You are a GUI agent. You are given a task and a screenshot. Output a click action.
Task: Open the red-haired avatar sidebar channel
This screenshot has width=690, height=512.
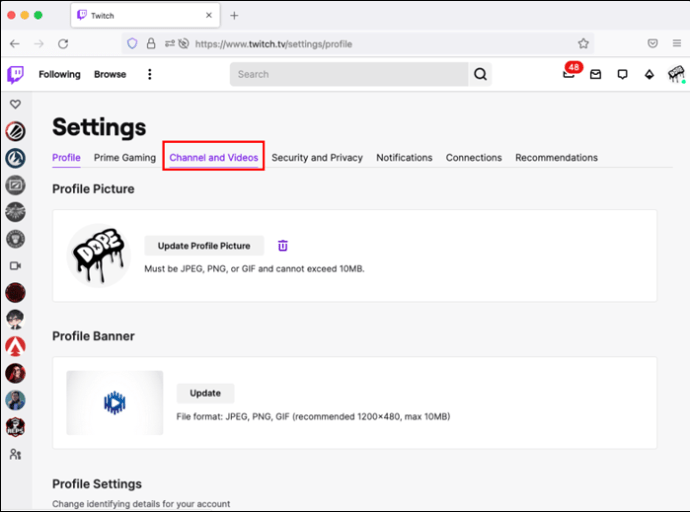[x=15, y=373]
